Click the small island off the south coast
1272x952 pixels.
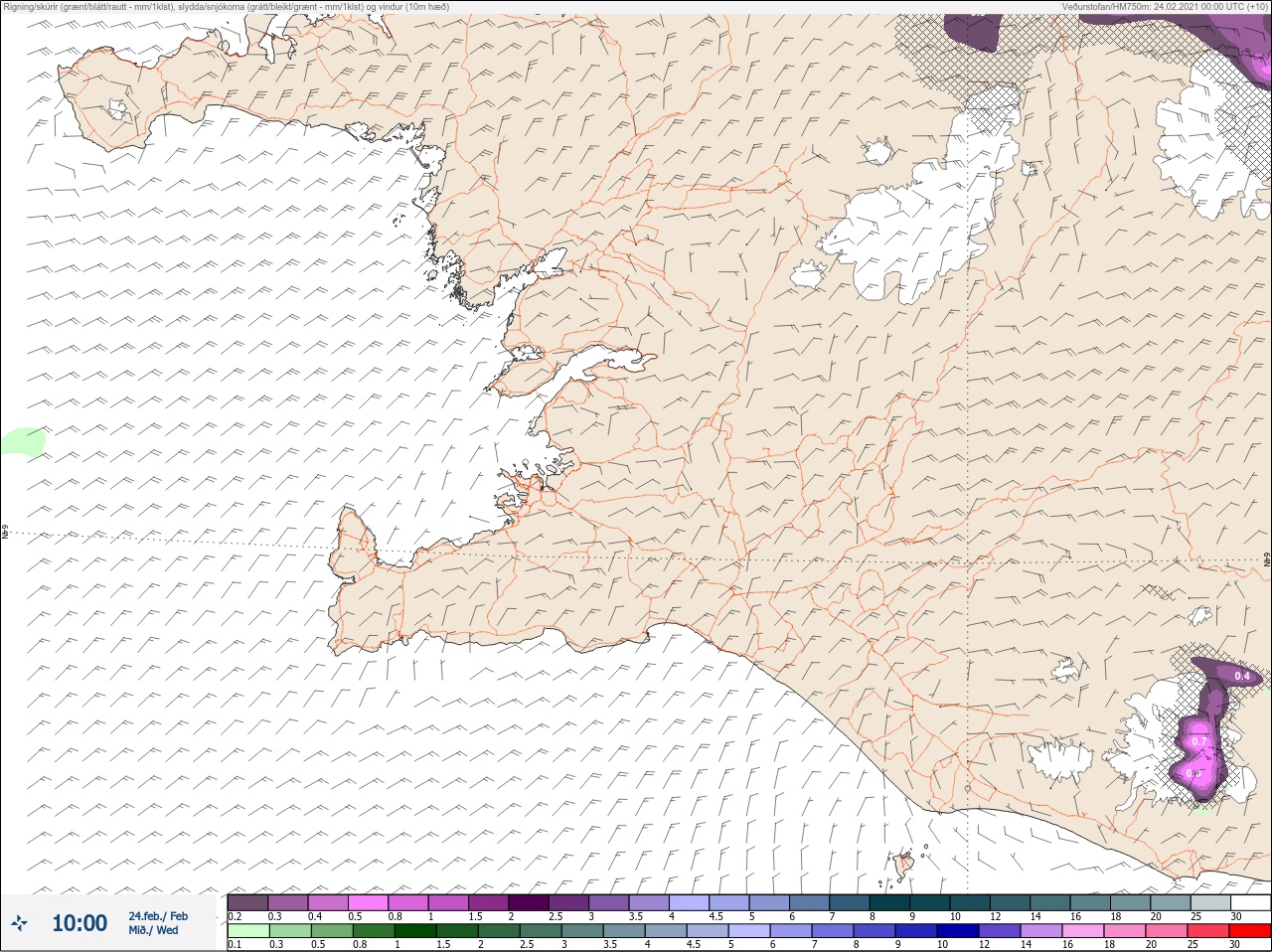[904, 866]
